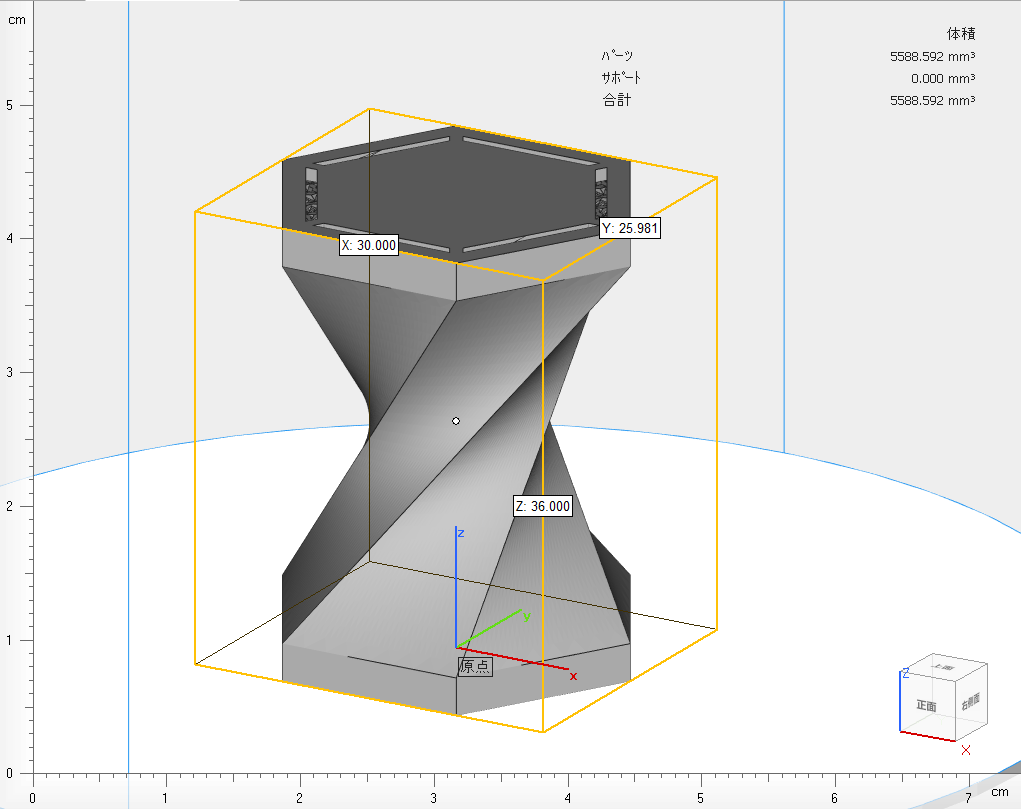Screen dimensions: 1021x810
Task: Click the サポート volume row label
Action: [x=620, y=78]
